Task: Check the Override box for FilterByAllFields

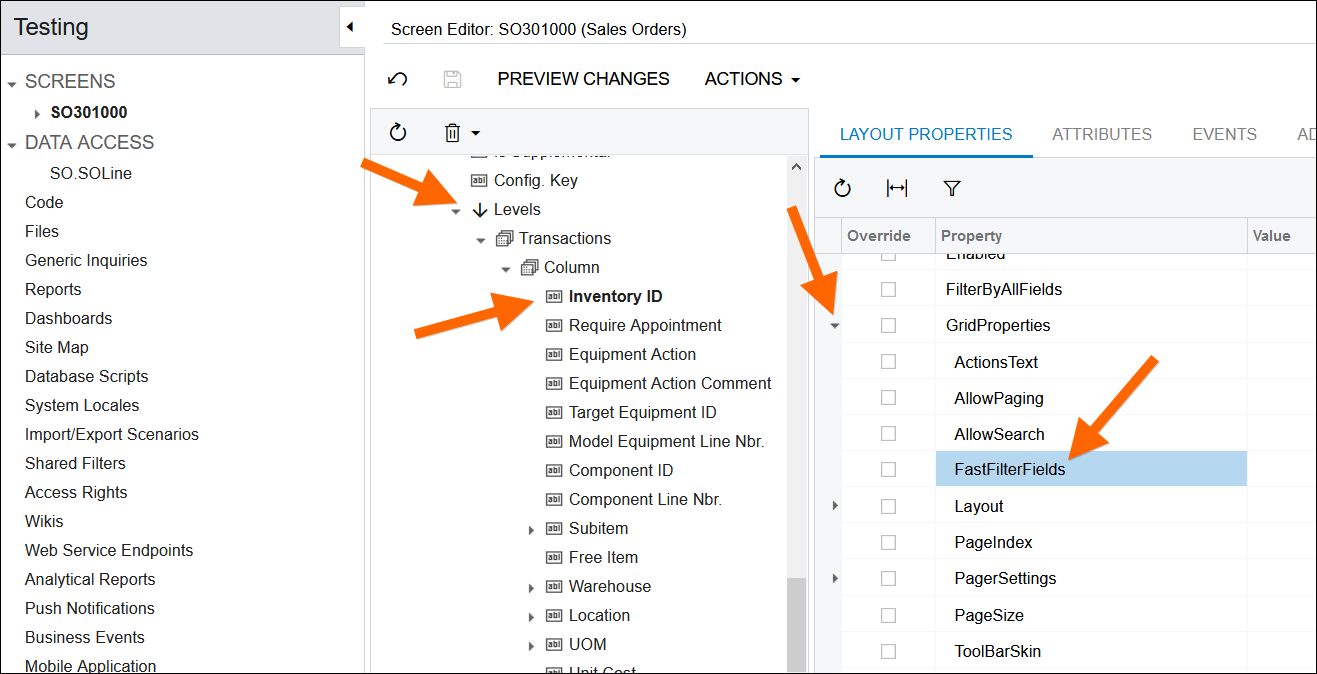Action: tap(888, 289)
